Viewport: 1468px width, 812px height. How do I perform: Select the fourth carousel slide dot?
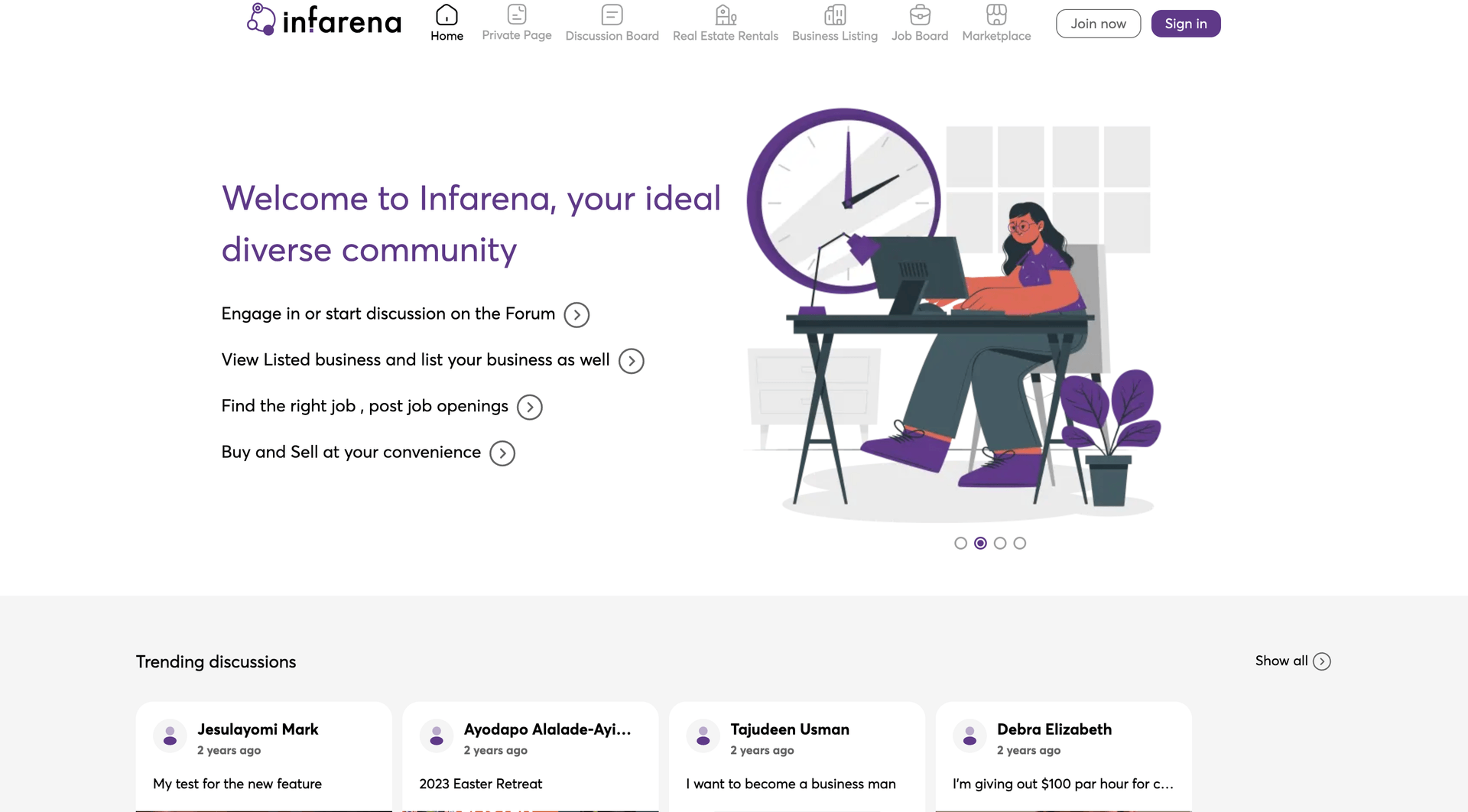click(x=1020, y=543)
